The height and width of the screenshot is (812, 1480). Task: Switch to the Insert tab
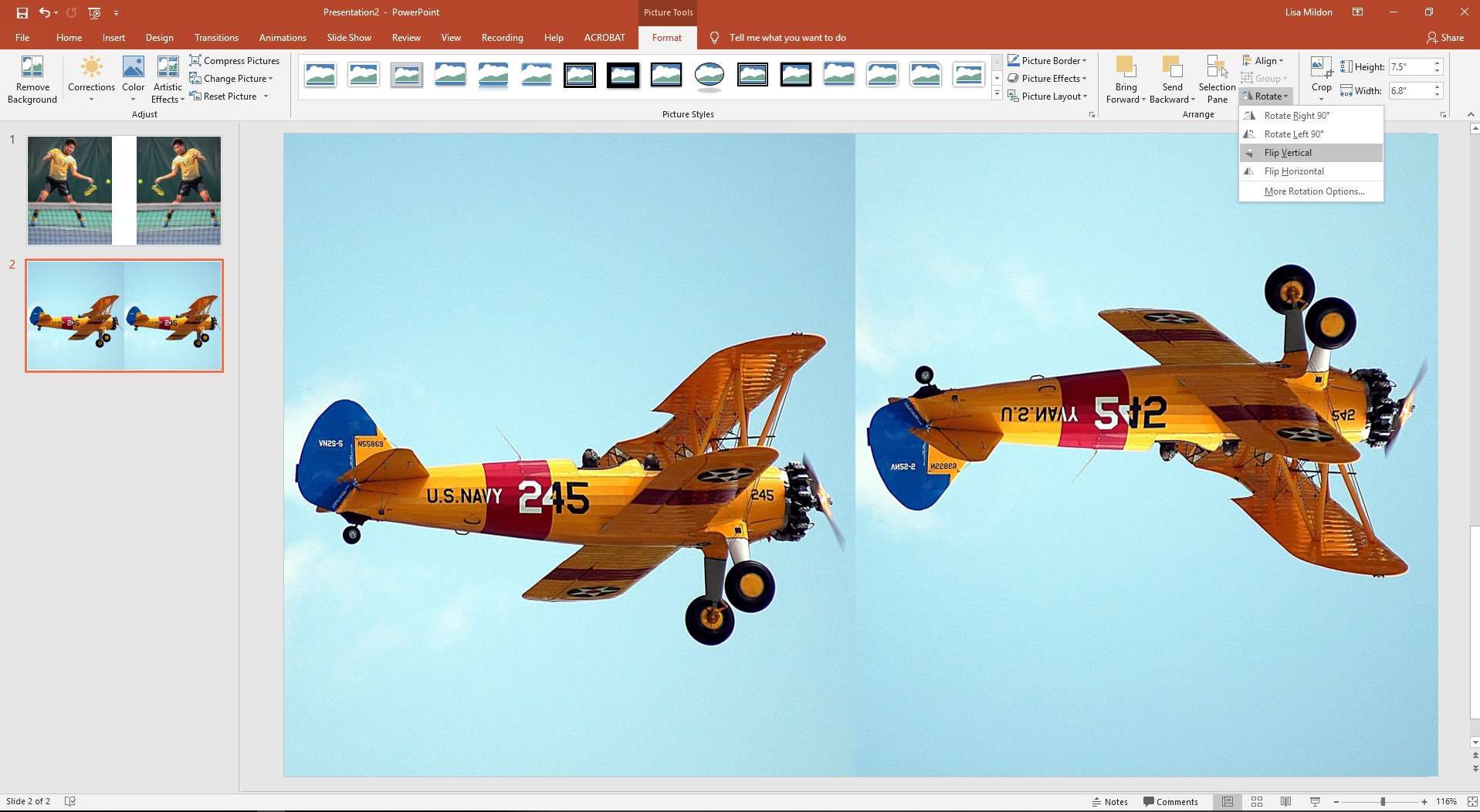coord(113,37)
